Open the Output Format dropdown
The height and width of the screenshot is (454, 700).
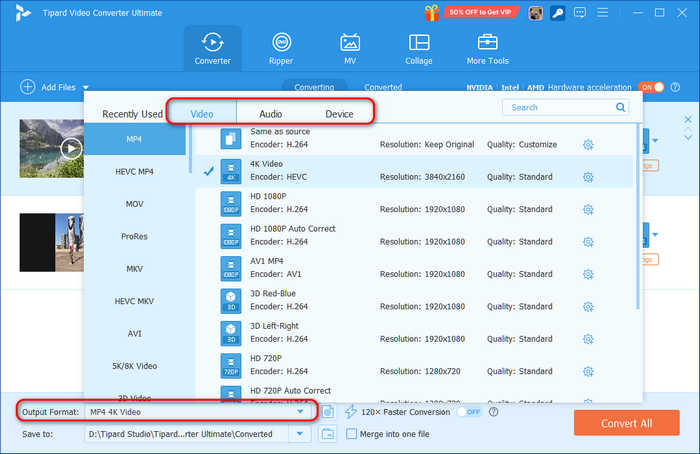300,412
